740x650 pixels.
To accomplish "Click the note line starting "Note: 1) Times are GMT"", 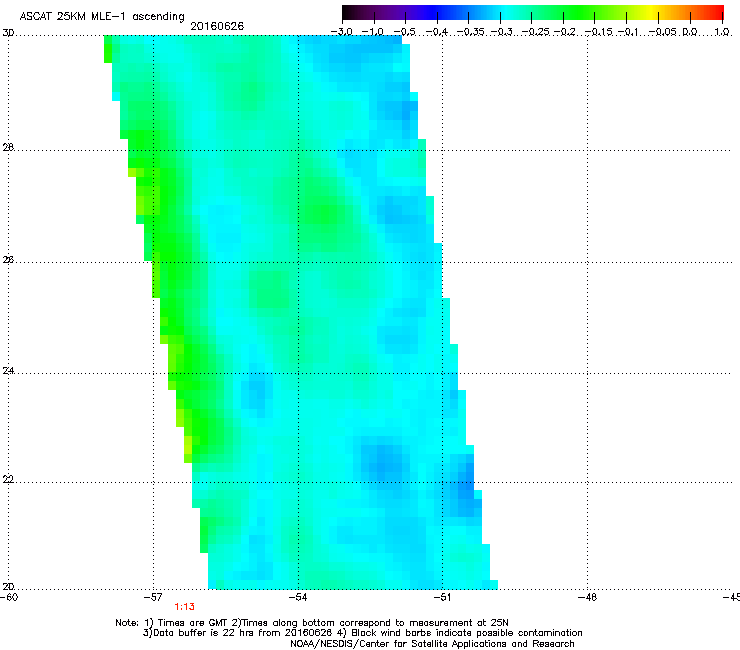I will 312,623.
